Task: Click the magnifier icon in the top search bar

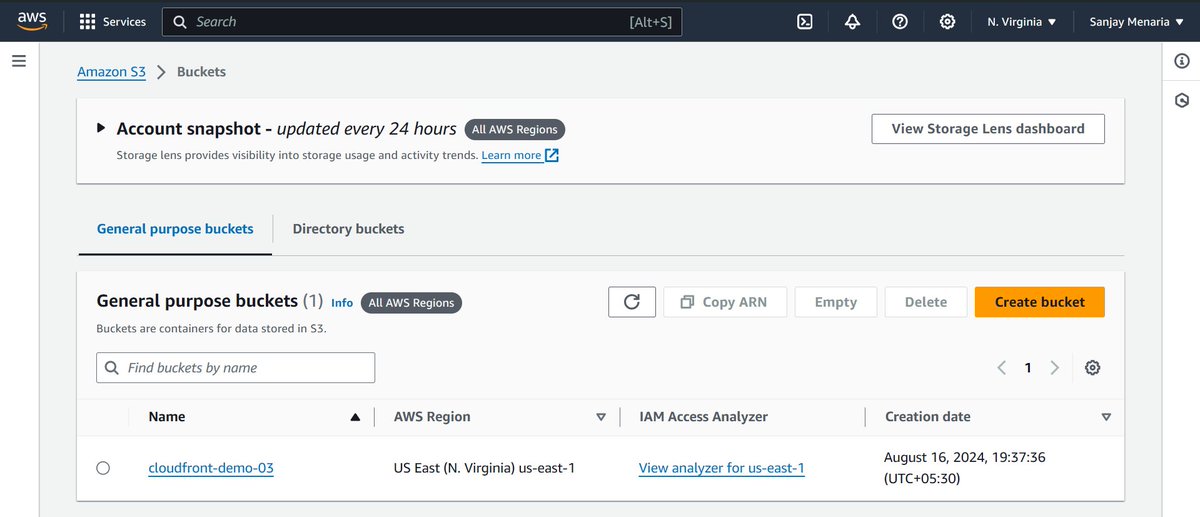Action: [x=180, y=22]
